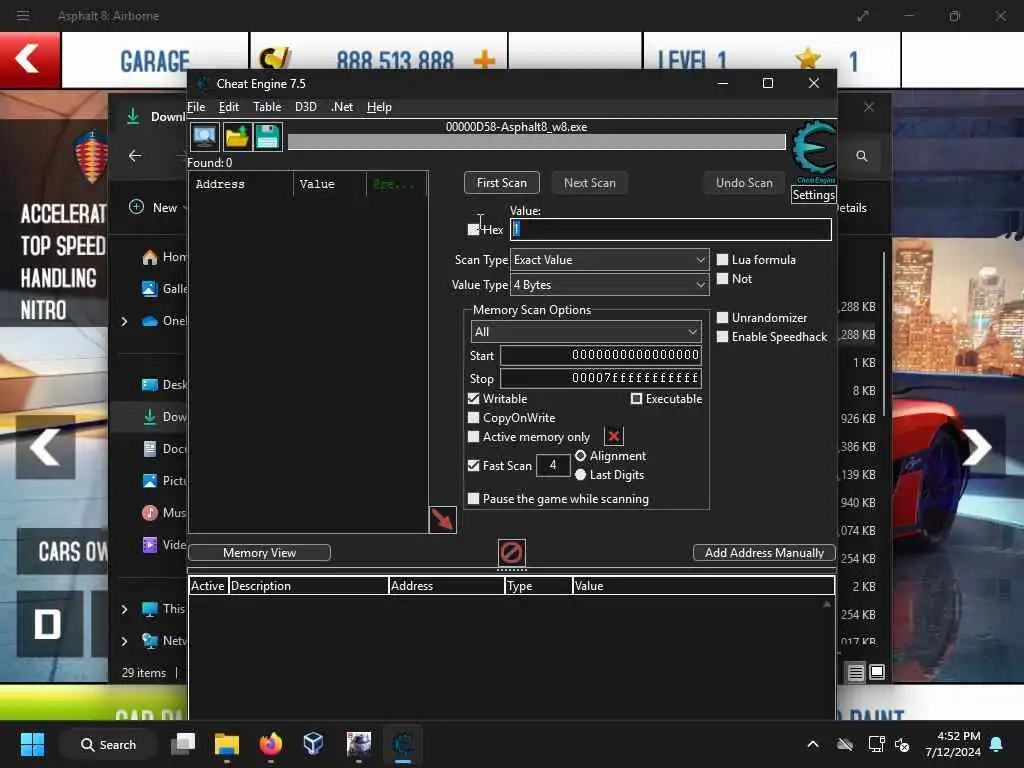Click the File Explorer back arrow
1024x768 pixels.
click(135, 155)
